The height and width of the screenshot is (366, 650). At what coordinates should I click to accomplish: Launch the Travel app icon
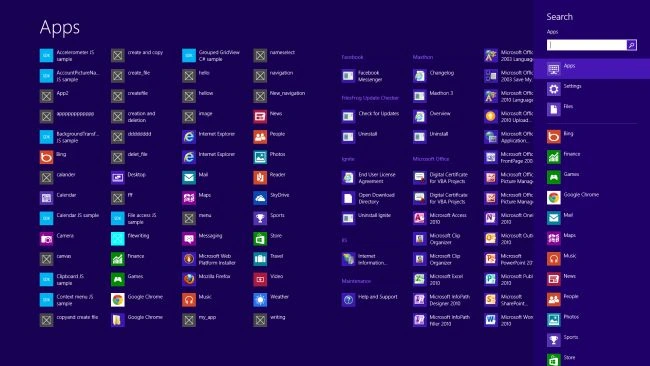(x=260, y=259)
